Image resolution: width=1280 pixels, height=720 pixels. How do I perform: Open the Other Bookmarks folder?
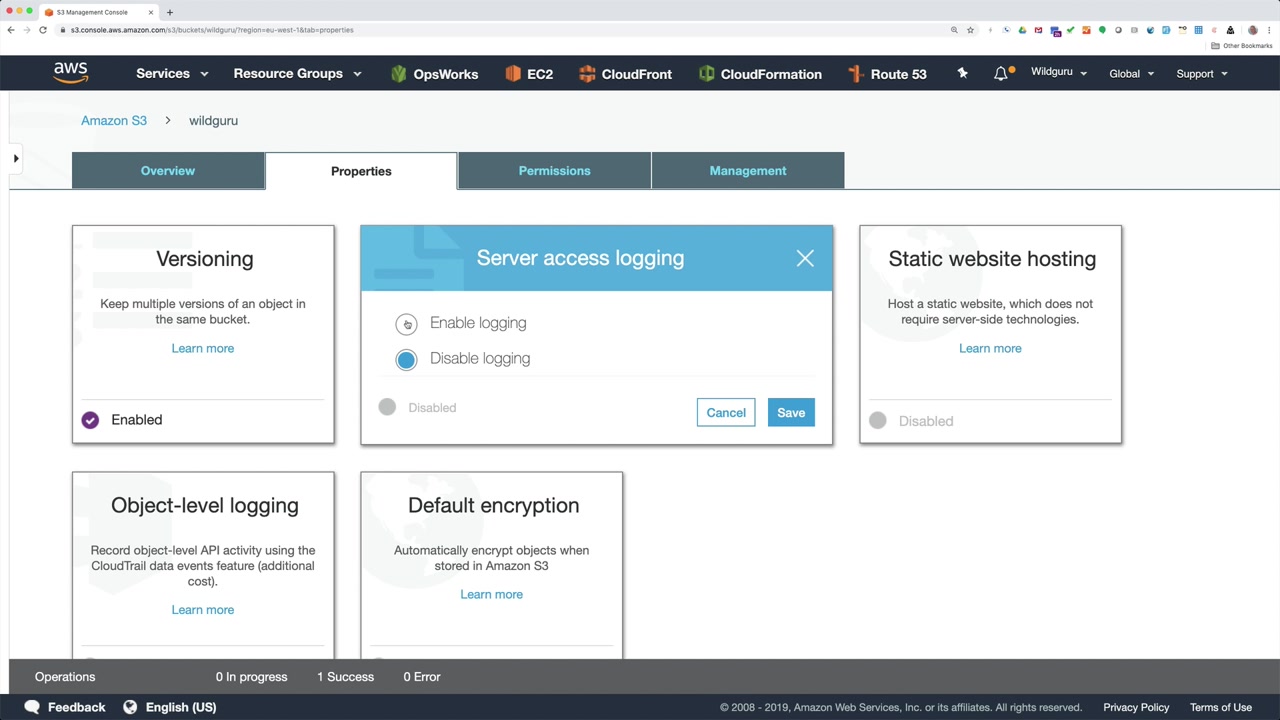click(1242, 46)
